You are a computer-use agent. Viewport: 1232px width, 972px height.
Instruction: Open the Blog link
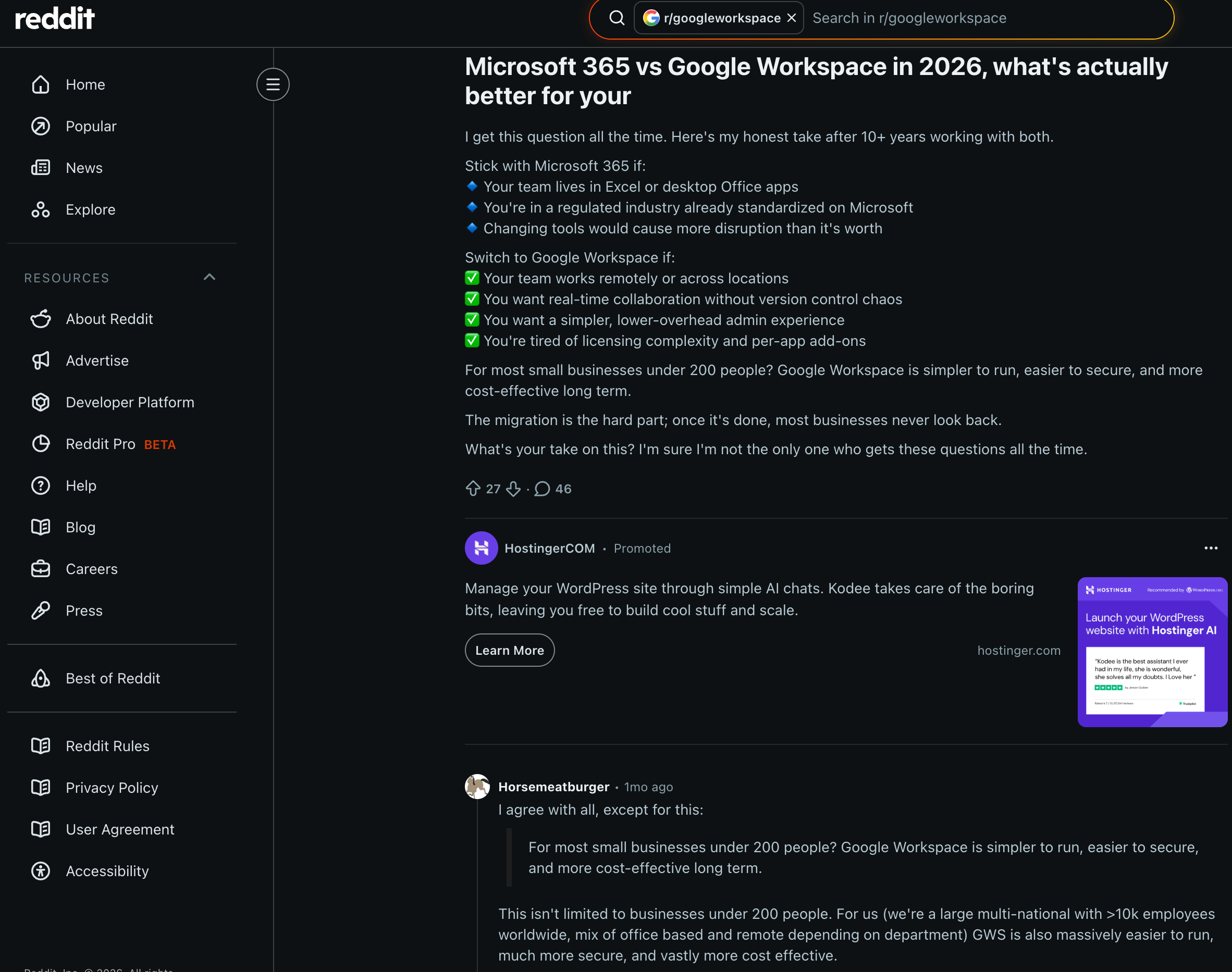80,527
